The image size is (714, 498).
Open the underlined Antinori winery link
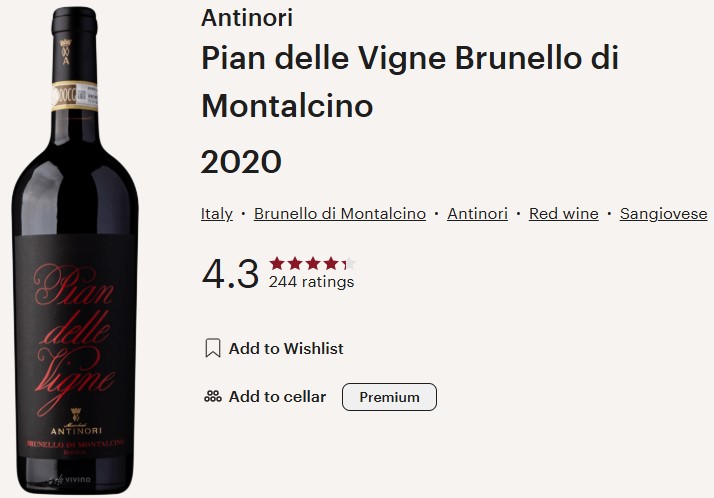(x=477, y=214)
